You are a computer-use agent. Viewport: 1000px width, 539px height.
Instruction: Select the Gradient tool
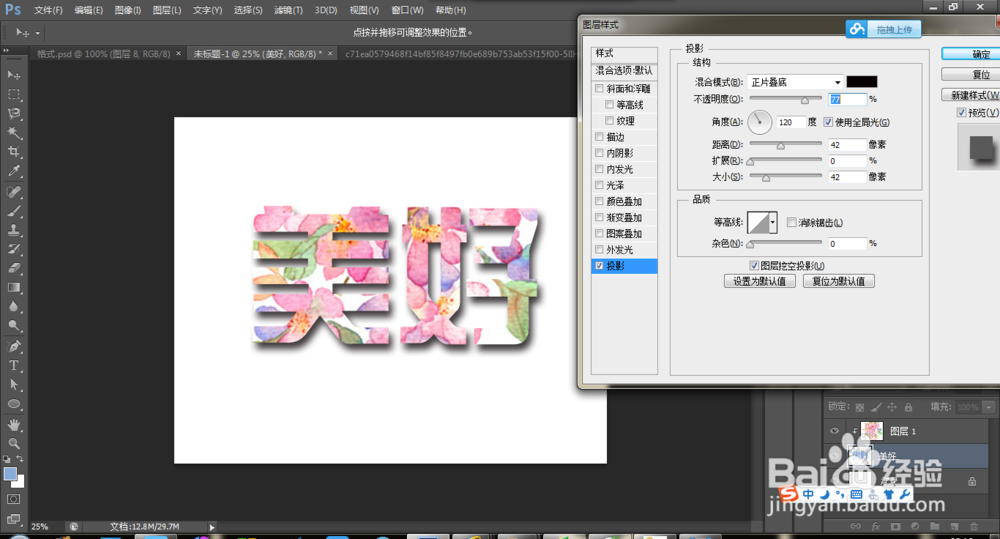click(x=13, y=288)
